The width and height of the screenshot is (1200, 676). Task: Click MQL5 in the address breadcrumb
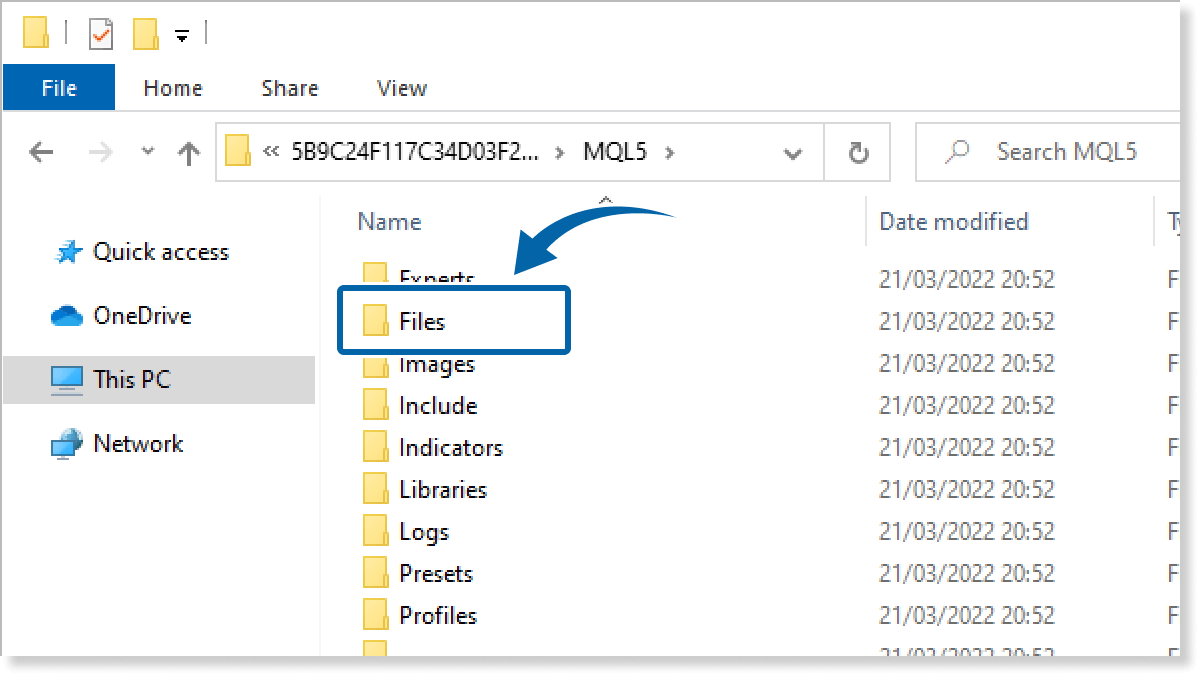615,152
